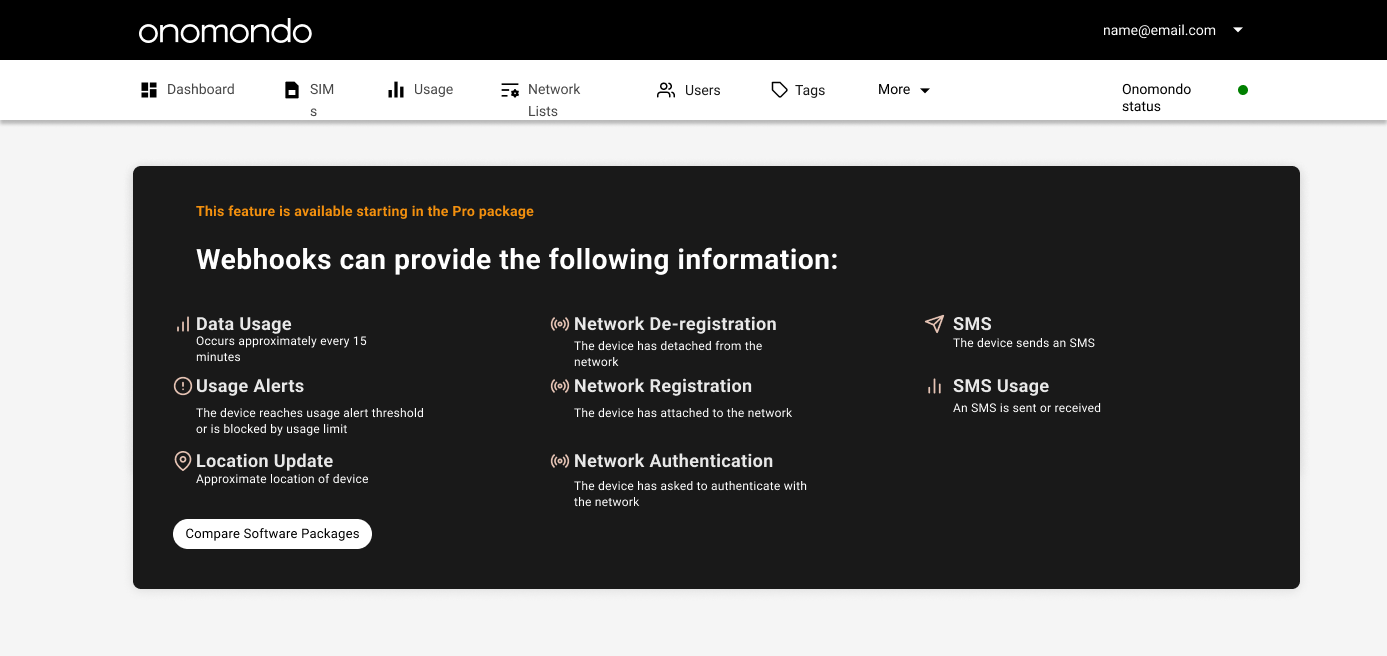Click the SMS Usage bar chart icon
This screenshot has height=656, width=1387.
[934, 386]
